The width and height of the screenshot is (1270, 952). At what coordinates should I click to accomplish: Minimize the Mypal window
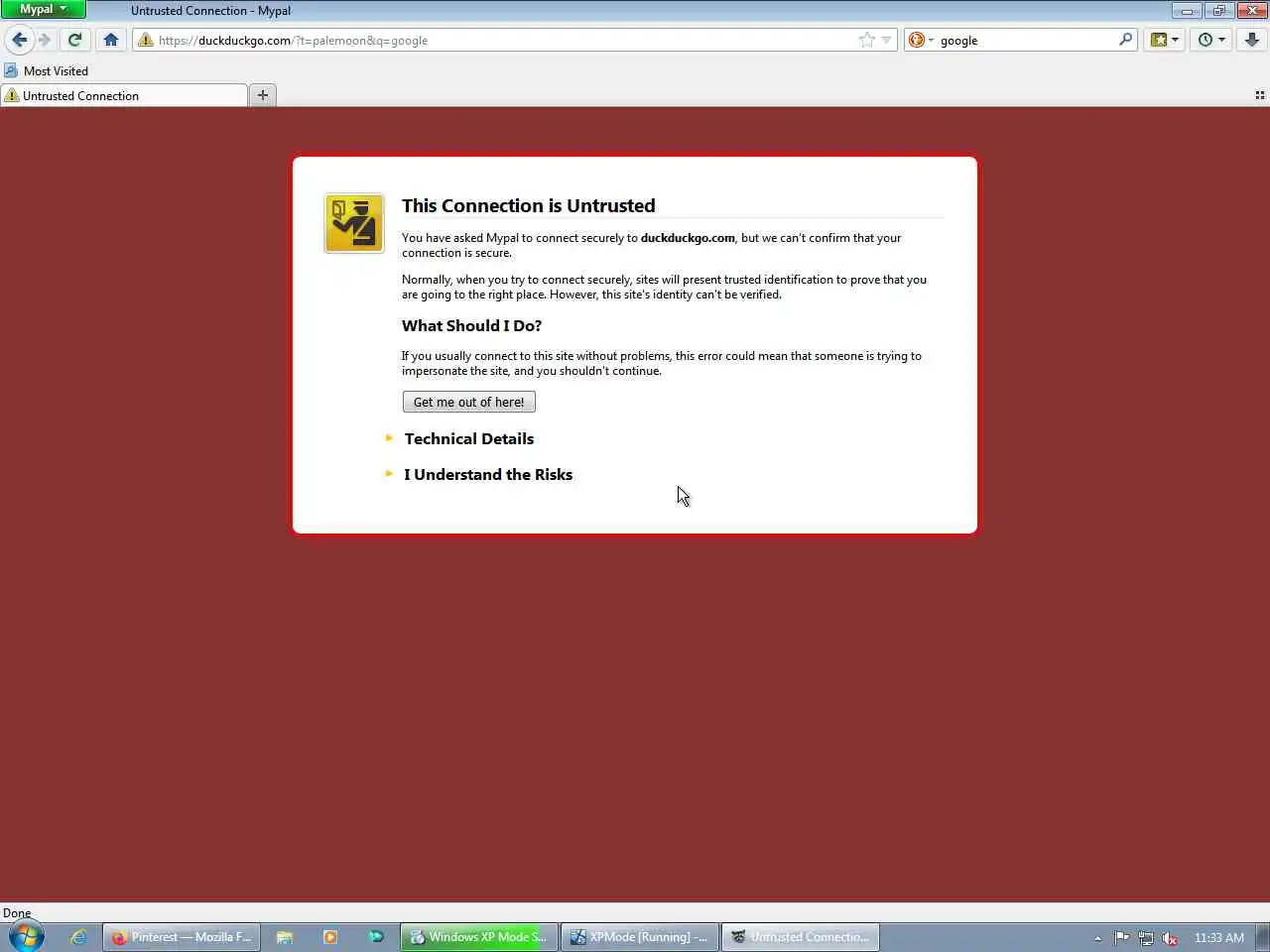(x=1186, y=10)
